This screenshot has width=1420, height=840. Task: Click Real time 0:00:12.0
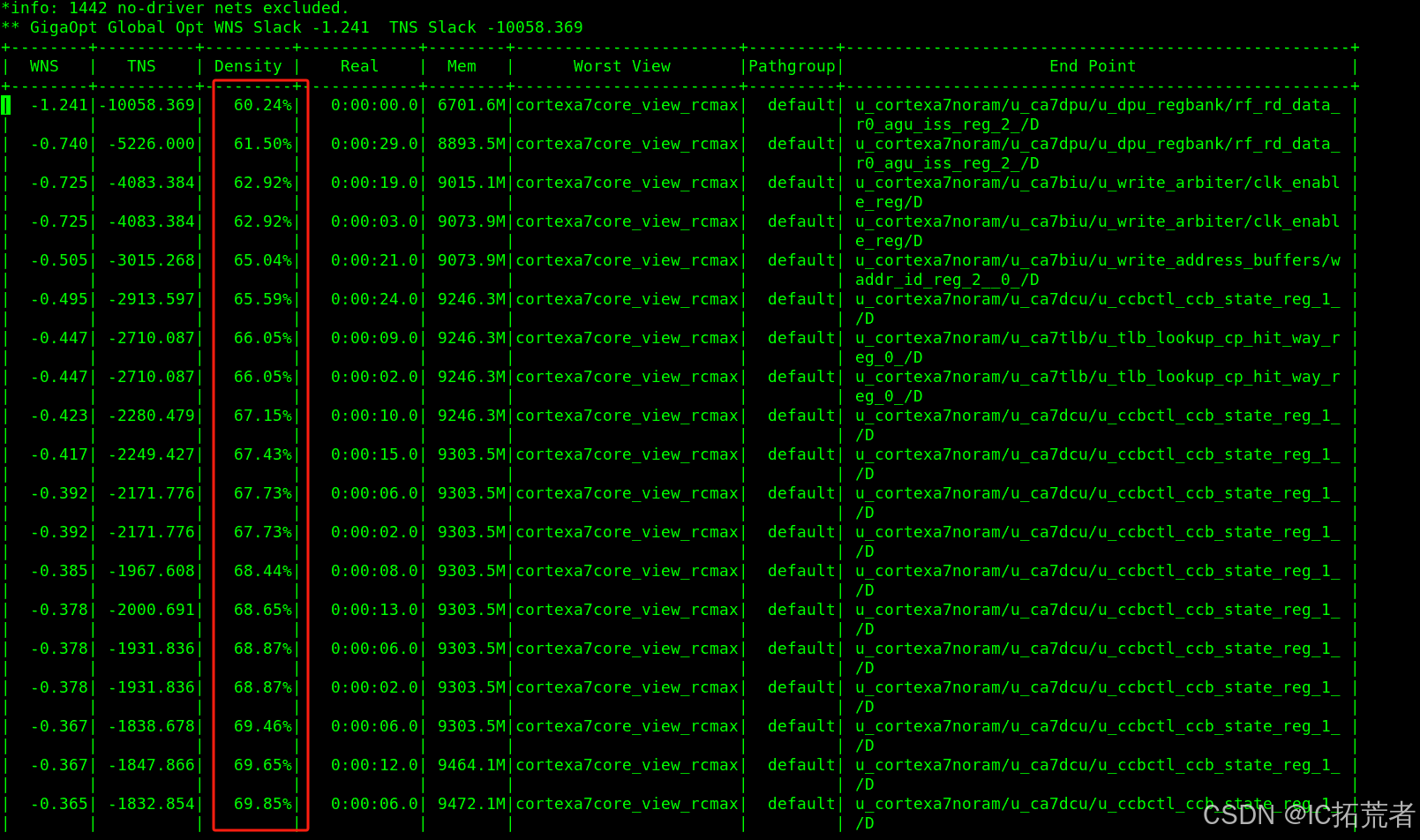point(374,765)
